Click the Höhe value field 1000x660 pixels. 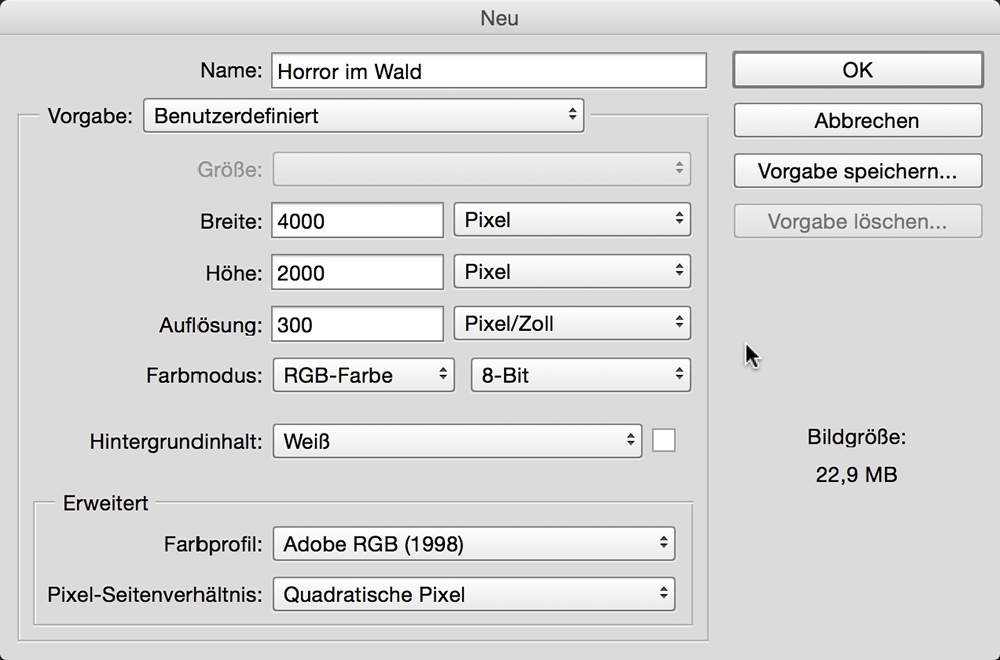tap(357, 273)
